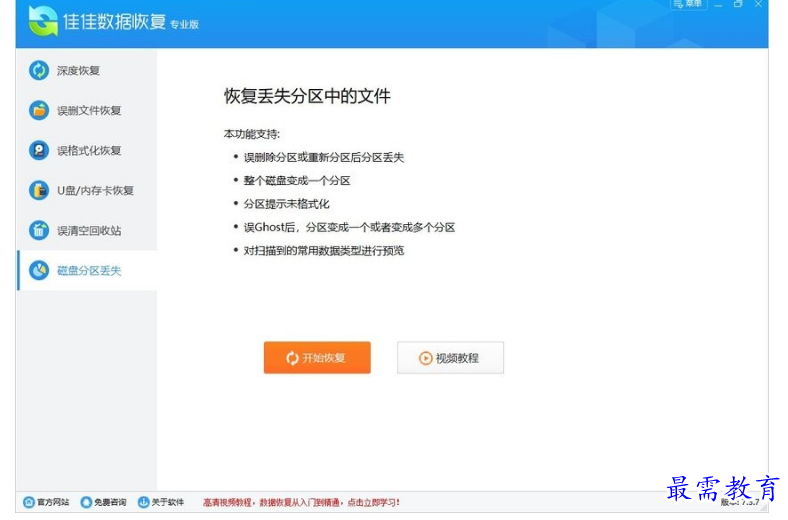Open 关于软件 about dialog
This screenshot has width=788, height=520.
161,502
